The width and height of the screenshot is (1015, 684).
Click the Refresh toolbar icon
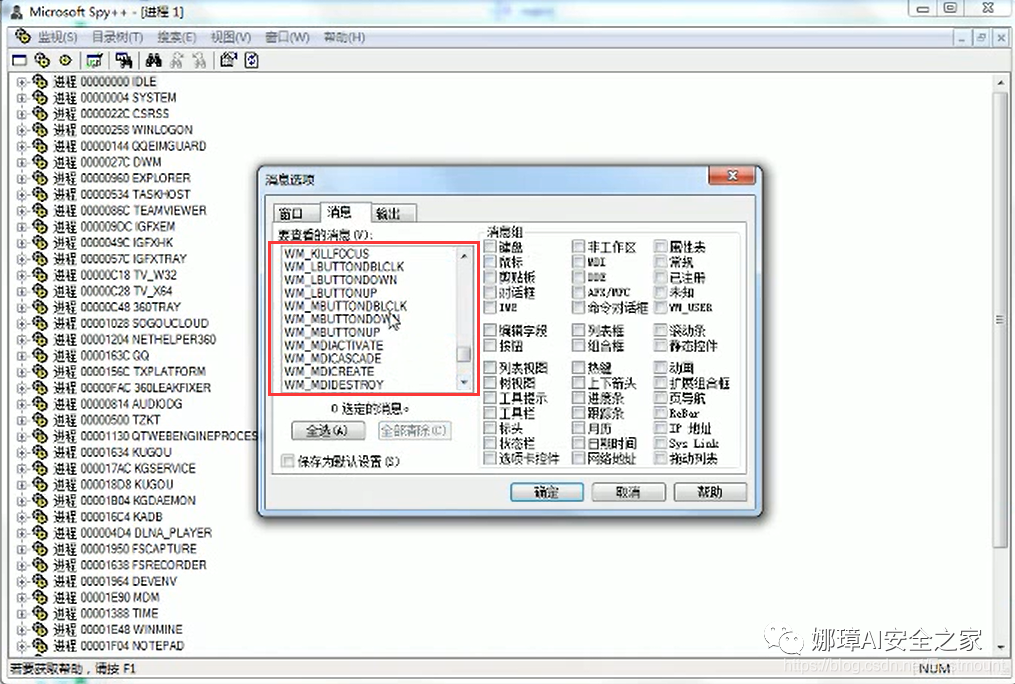pyautogui.click(x=252, y=61)
